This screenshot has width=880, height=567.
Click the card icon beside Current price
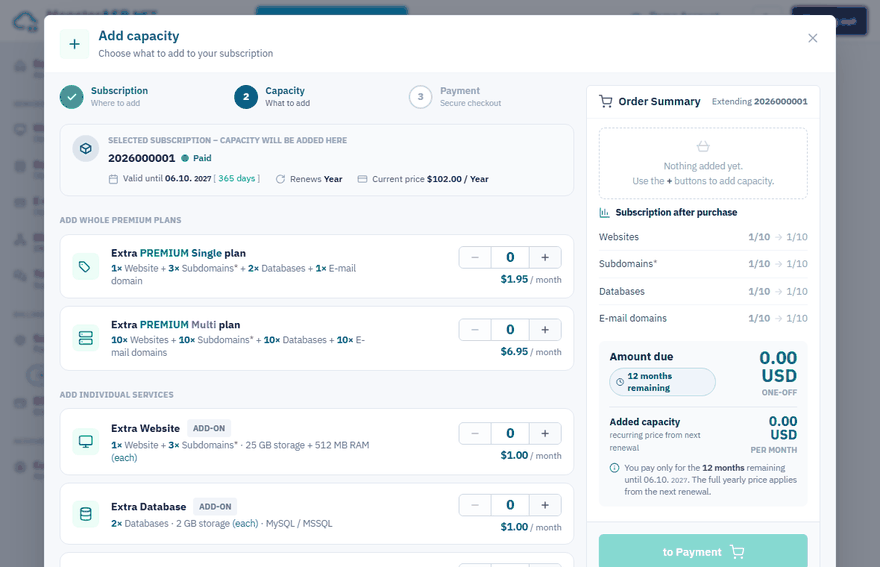[x=363, y=179]
